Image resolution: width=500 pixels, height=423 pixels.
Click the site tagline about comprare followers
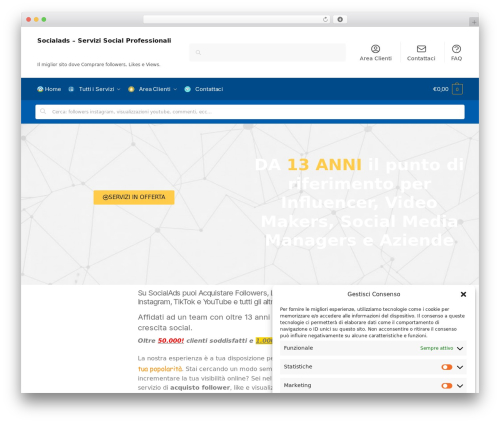click(99, 64)
